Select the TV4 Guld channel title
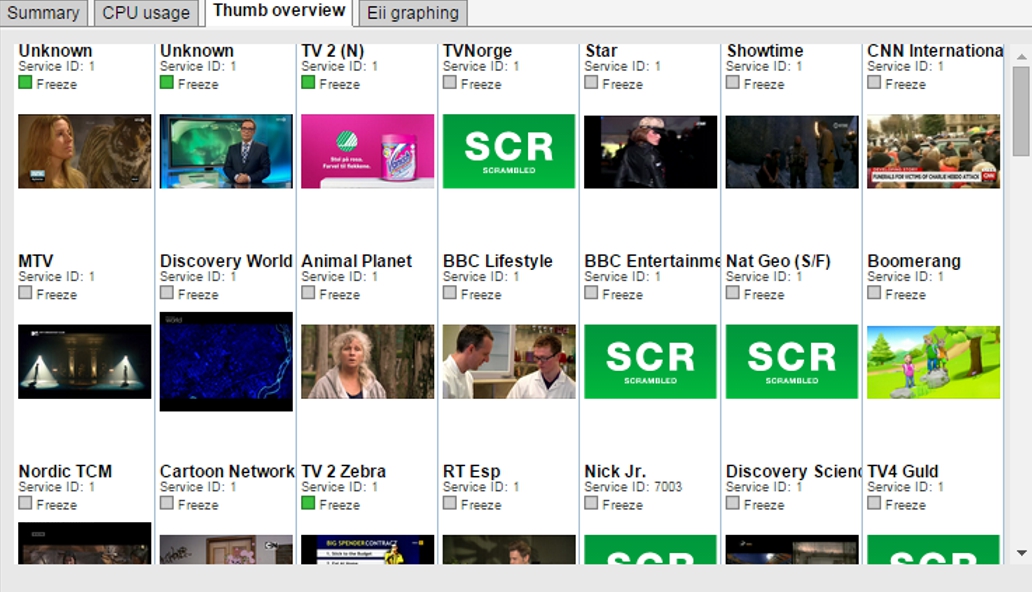This screenshot has height=592, width=1032. 903,471
